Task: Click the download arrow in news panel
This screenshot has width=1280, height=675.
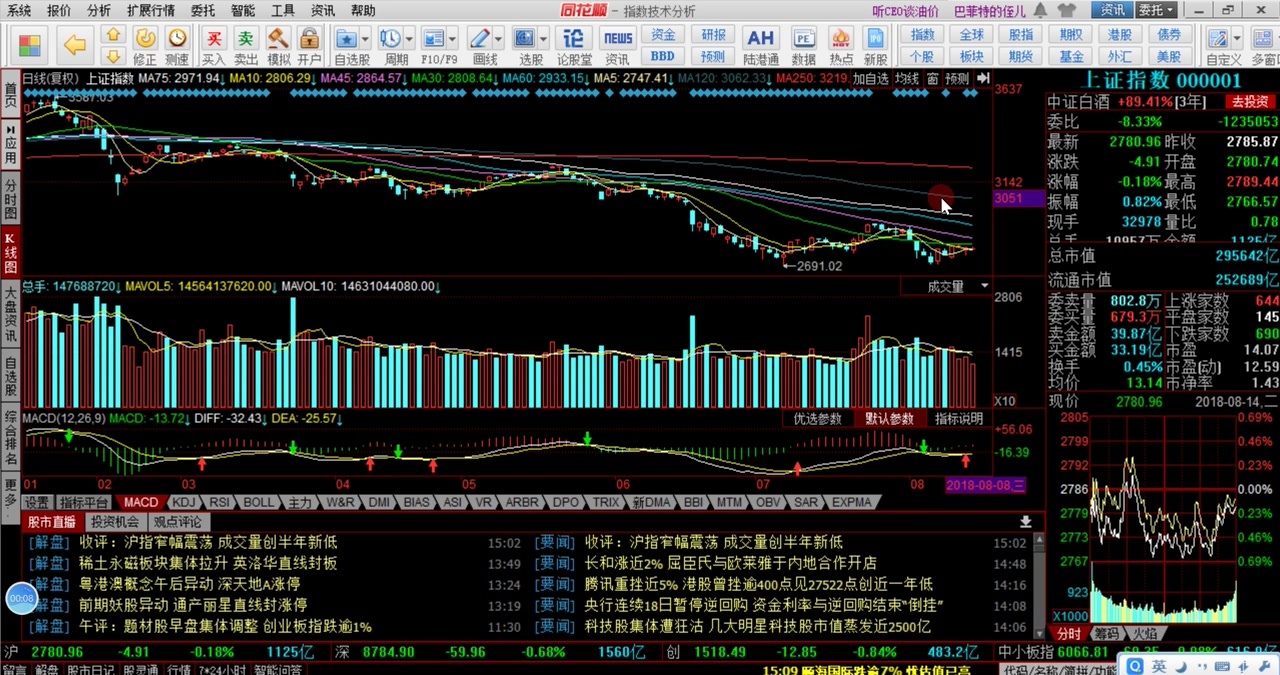Action: tap(1025, 522)
